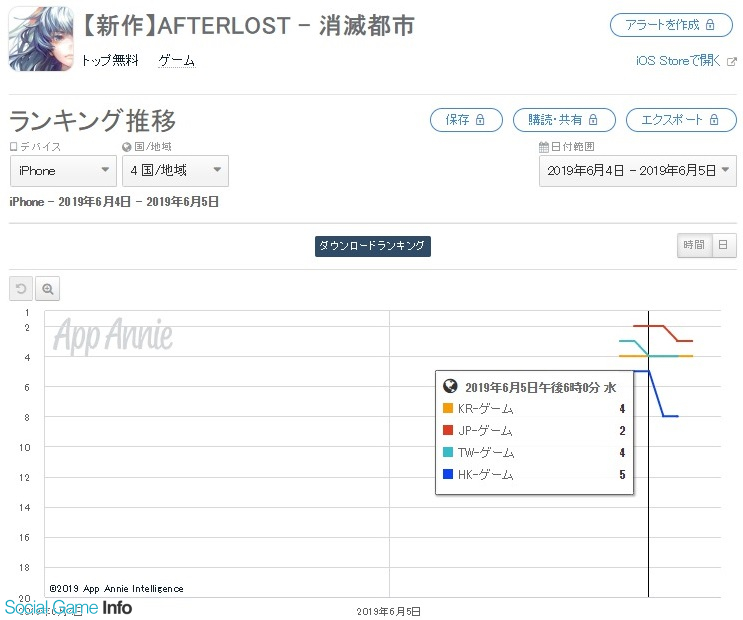Click the アラートを作成 button

click(671, 25)
